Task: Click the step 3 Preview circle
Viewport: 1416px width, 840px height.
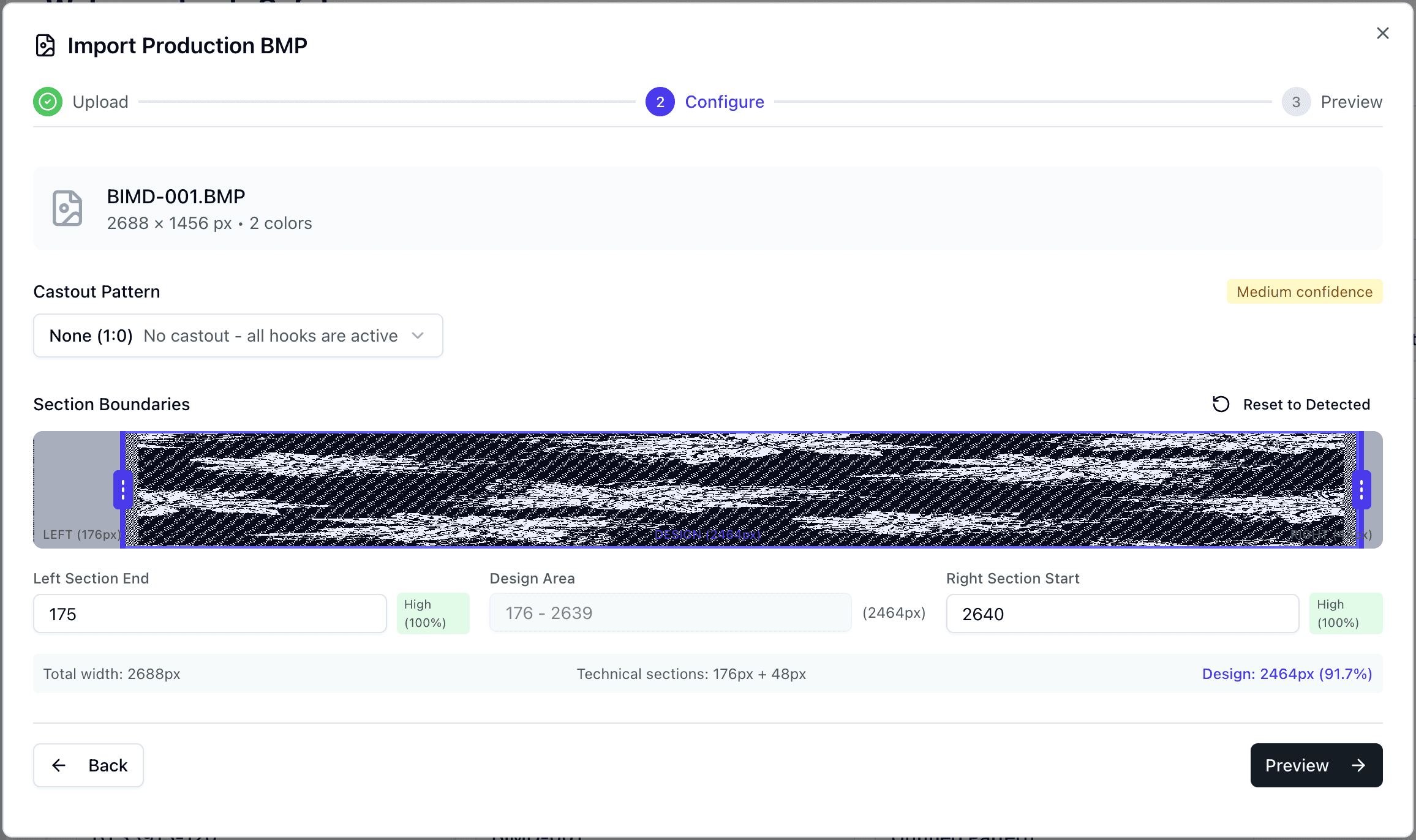Action: 1295,102
